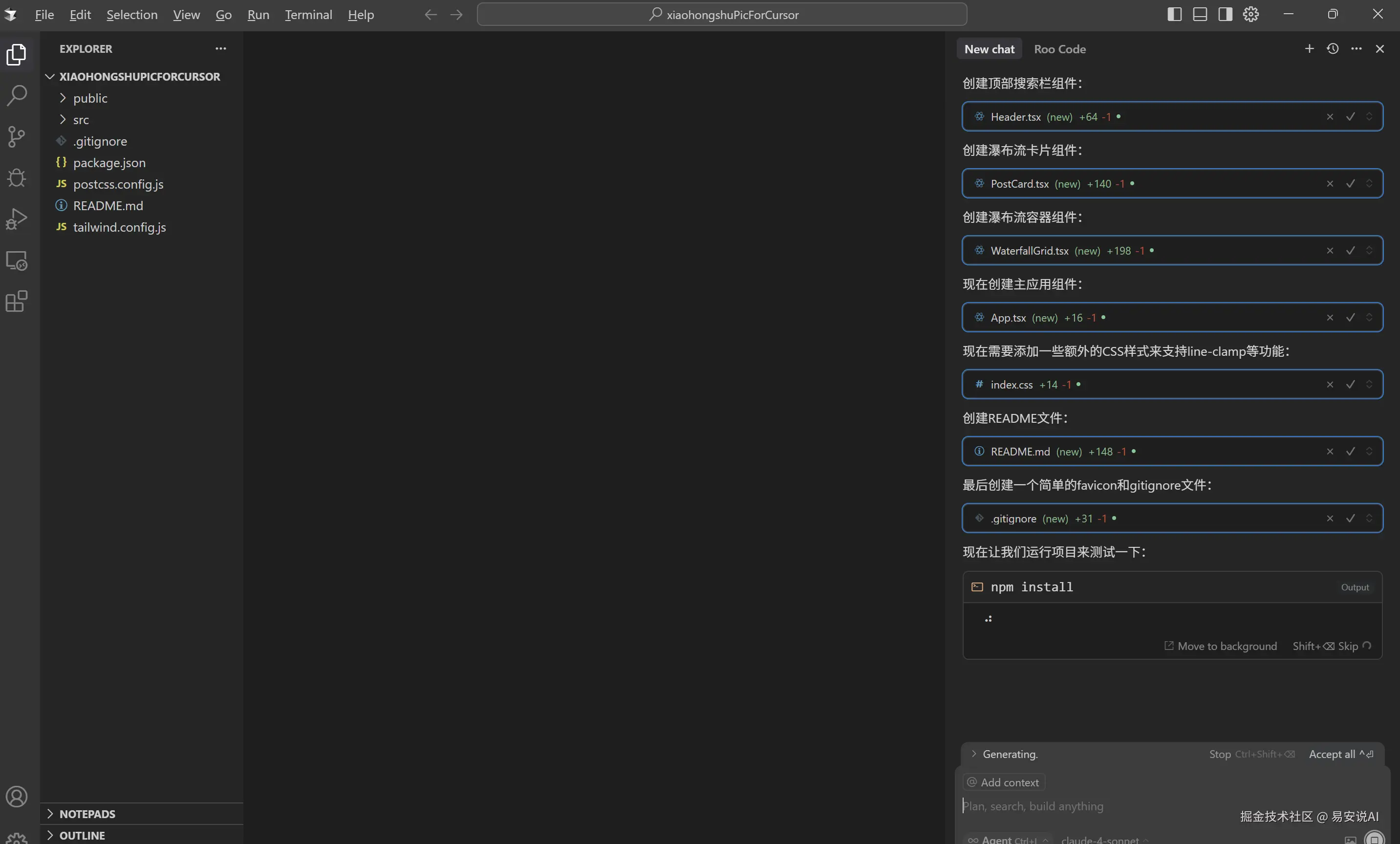Accept changes for Header.tsx checkmark
Viewport: 1400px width, 844px height.
click(1350, 117)
